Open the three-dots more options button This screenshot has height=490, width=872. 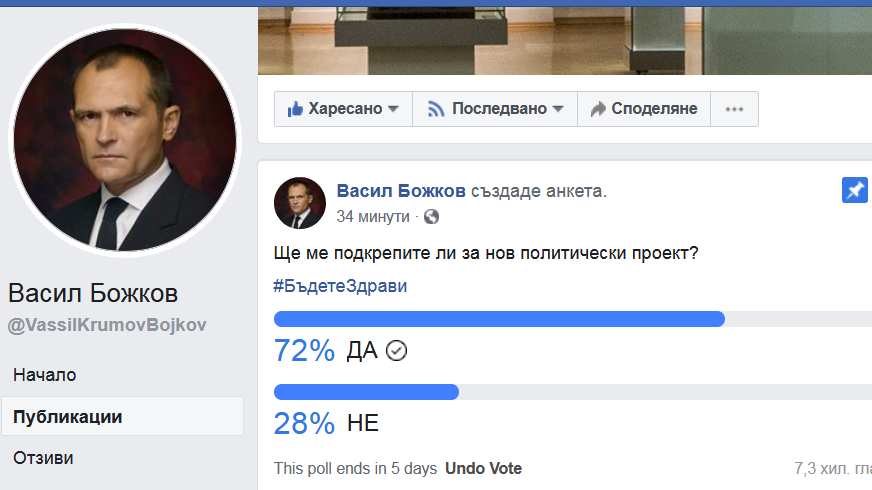pos(734,109)
